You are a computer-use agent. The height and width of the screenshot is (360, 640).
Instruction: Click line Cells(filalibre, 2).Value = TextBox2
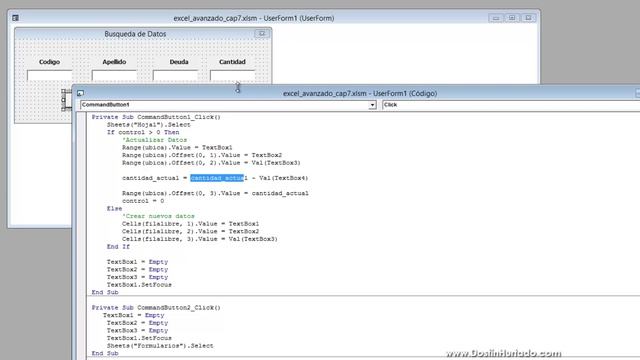point(190,231)
